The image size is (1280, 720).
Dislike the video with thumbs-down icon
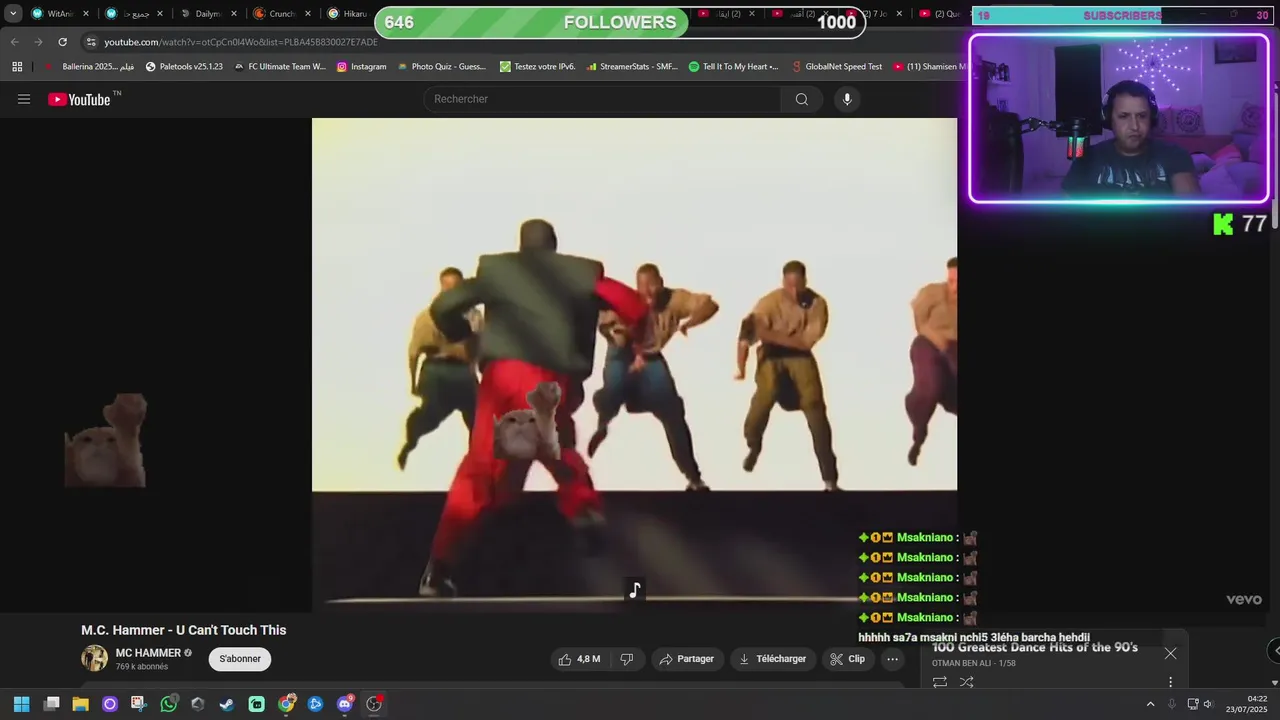(x=627, y=659)
